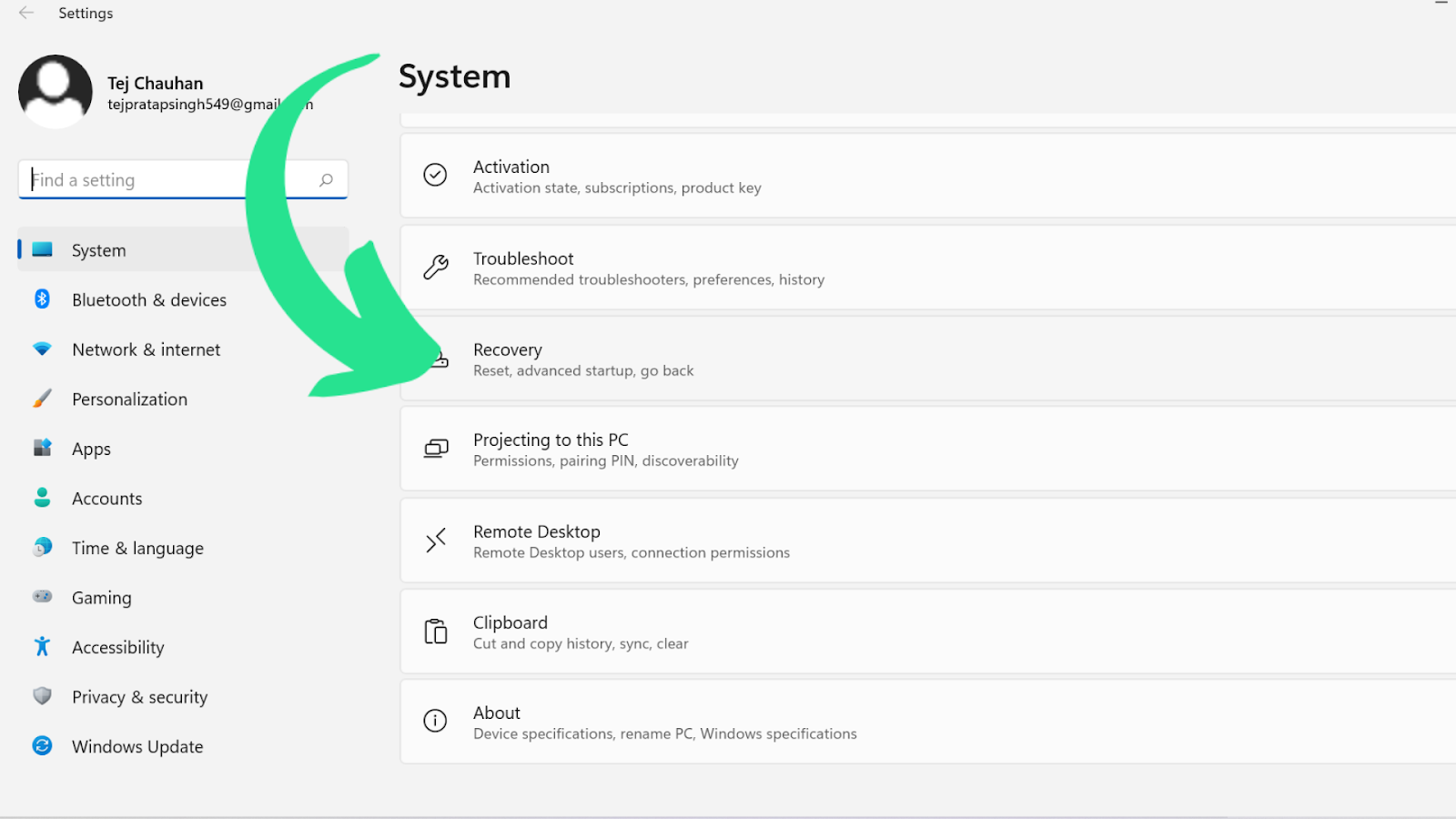This screenshot has width=1456, height=819.
Task: Click the Accounts person icon
Action: tap(42, 497)
